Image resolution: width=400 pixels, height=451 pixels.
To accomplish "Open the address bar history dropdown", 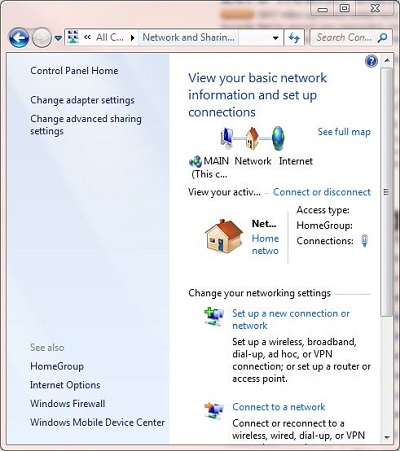I will [x=276, y=38].
